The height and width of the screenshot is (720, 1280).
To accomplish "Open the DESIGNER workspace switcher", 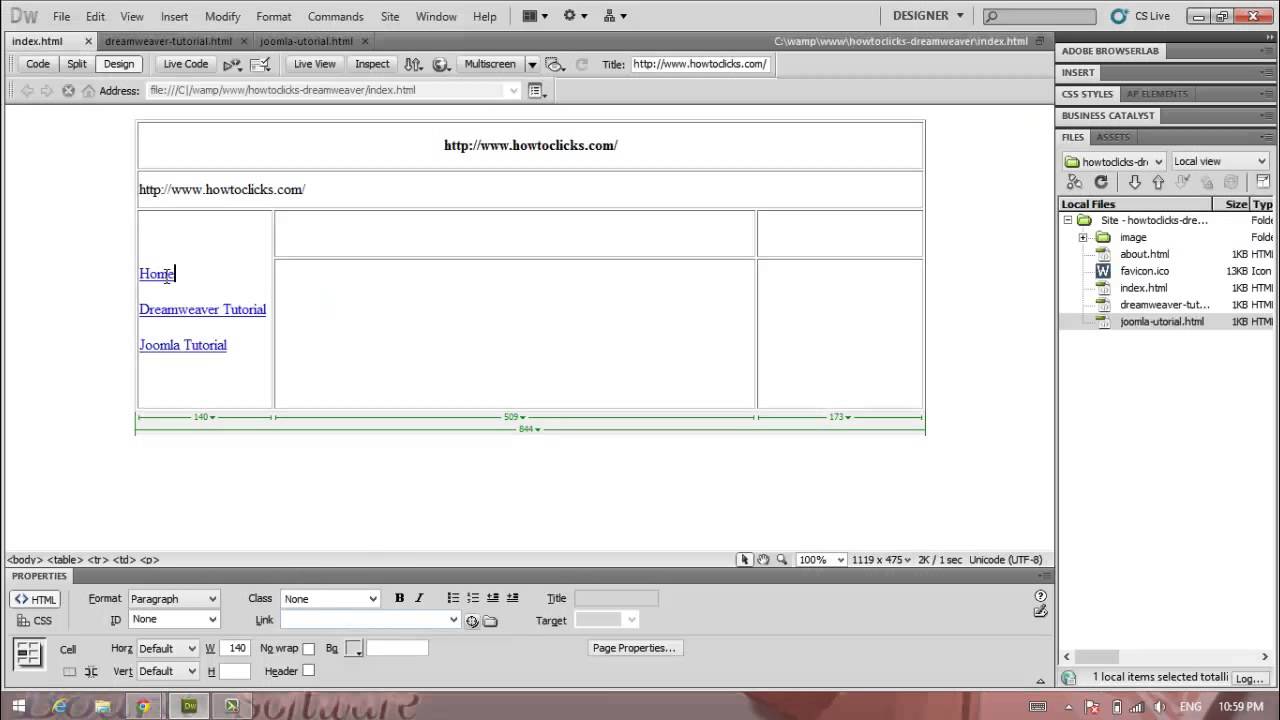I will (x=928, y=16).
